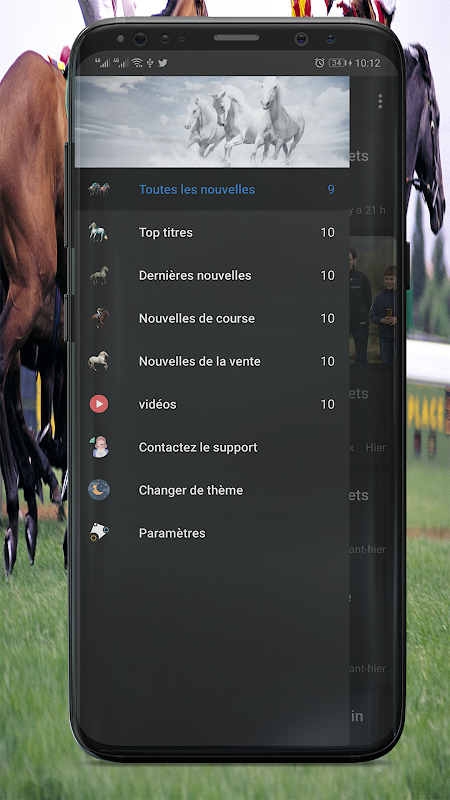Tap the racing horses icon beside Toutes les nouvelles
Image resolution: width=450 pixels, height=800 pixels.
pos(99,189)
